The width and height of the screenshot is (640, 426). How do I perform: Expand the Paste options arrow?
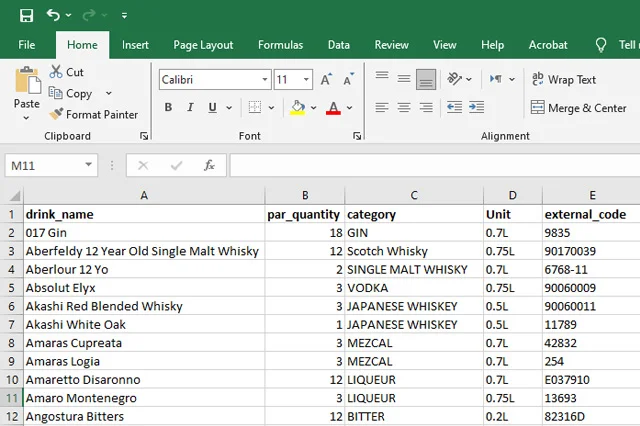tap(27, 118)
